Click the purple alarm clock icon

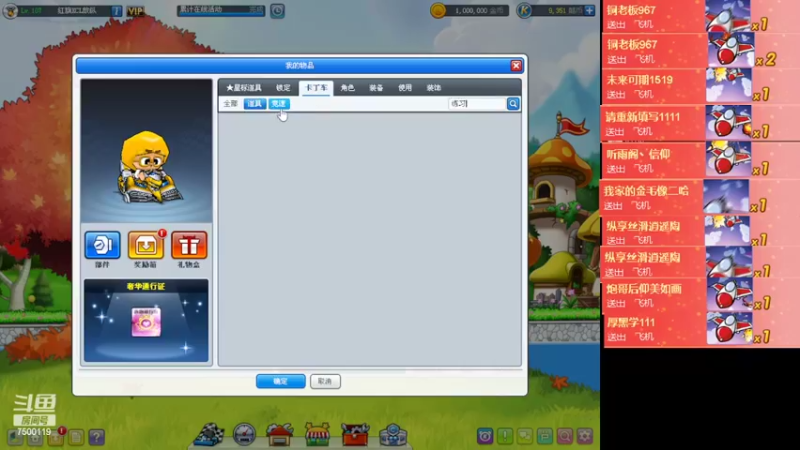[485, 436]
